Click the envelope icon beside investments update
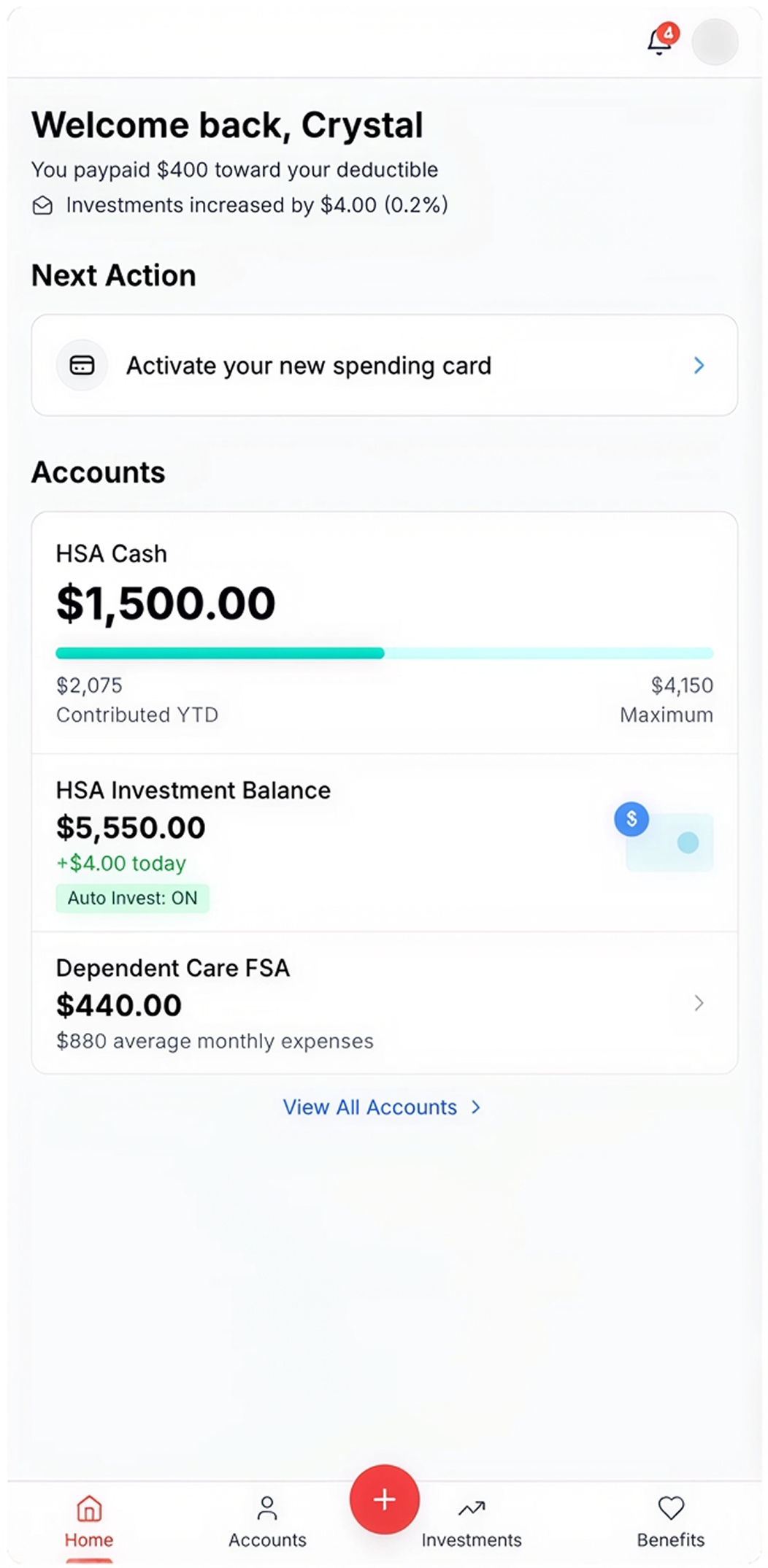768x1568 pixels. [43, 206]
